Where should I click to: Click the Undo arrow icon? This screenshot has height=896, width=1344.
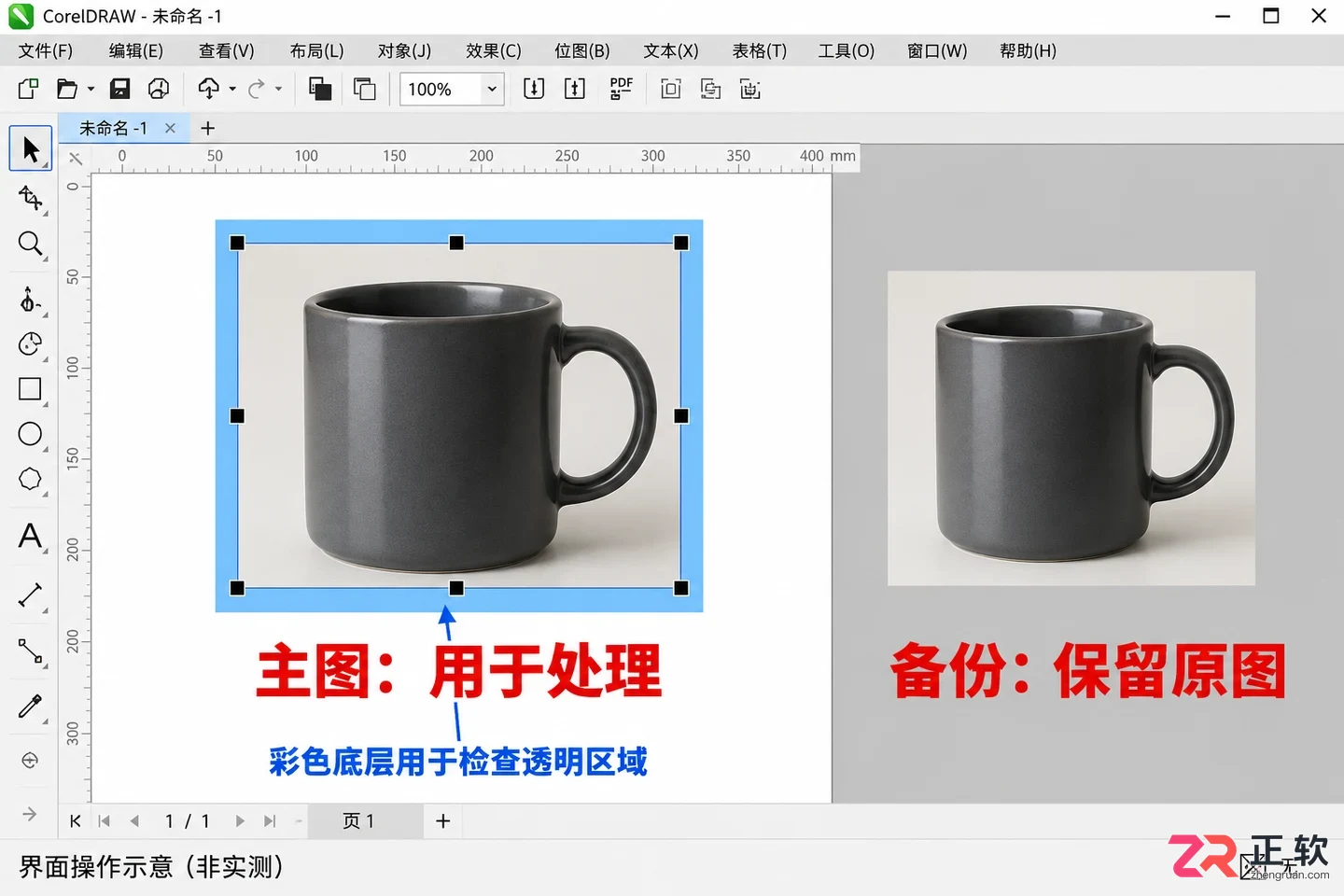tap(209, 89)
